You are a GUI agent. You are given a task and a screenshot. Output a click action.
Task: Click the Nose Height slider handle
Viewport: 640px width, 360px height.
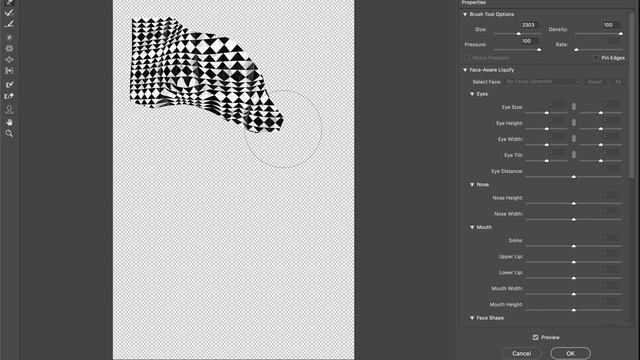click(573, 203)
